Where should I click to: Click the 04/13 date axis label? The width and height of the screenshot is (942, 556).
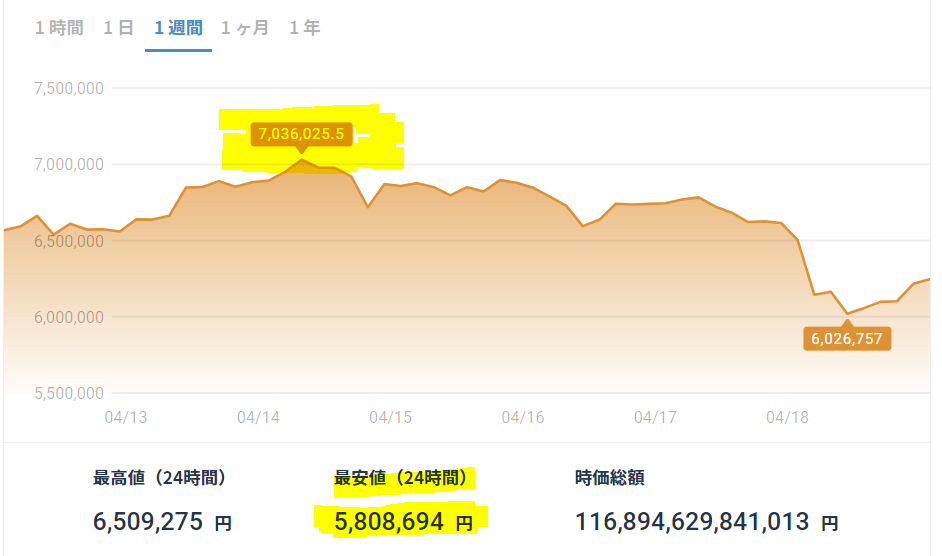coord(126,417)
